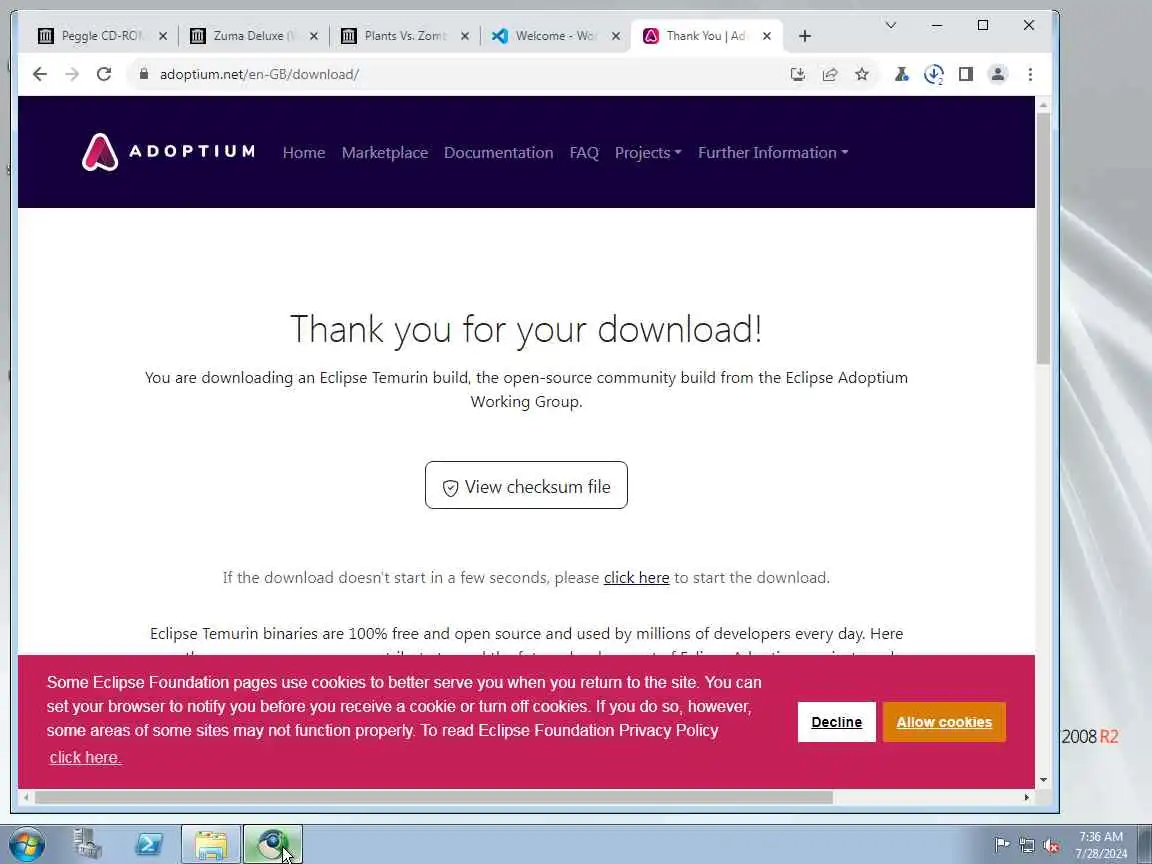This screenshot has width=1152, height=864.
Task: Expand the Further Information dropdown
Action: click(773, 153)
